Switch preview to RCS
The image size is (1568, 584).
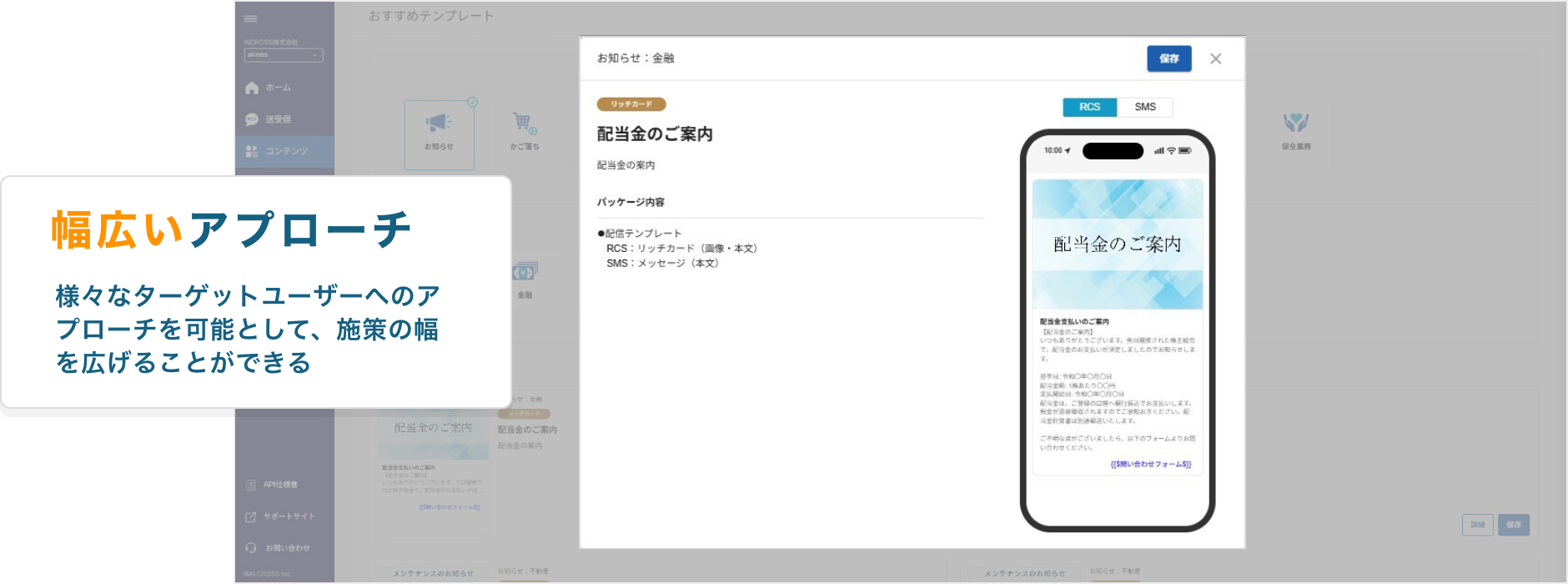[x=1089, y=107]
